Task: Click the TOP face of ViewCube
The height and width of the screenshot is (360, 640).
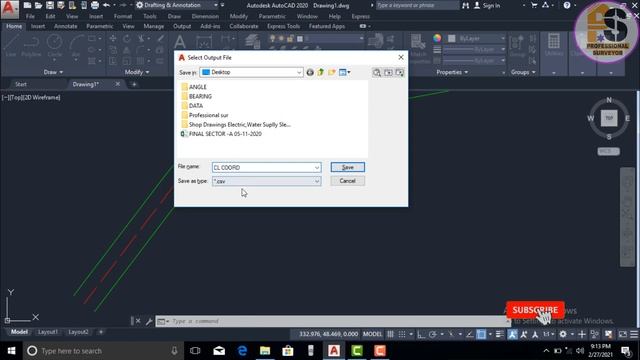Action: 609,118
